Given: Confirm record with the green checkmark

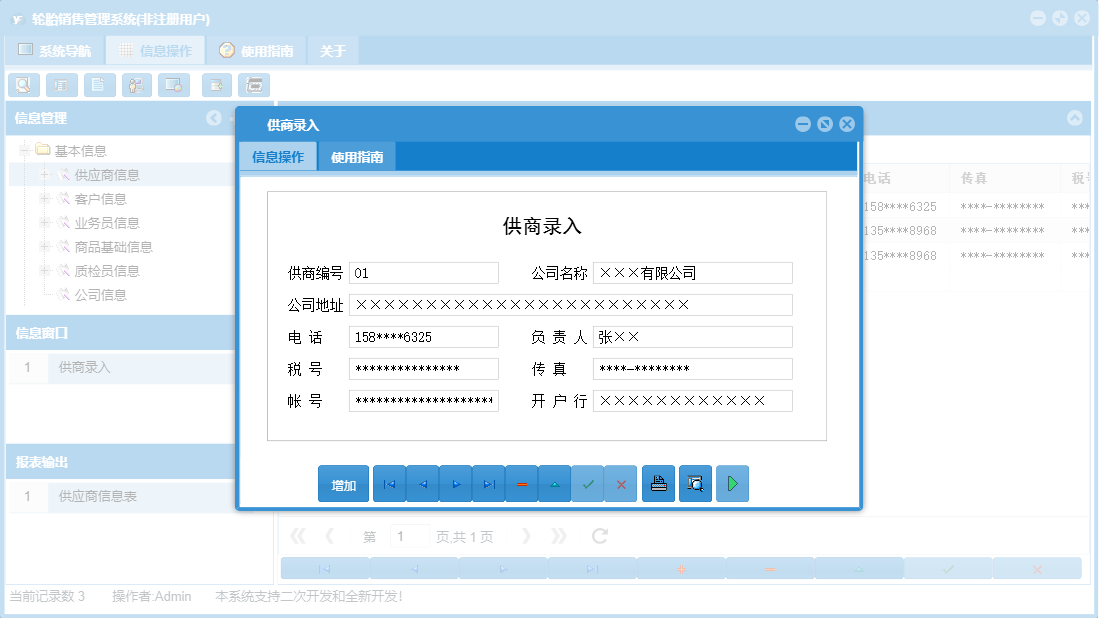Looking at the screenshot, I should [588, 483].
